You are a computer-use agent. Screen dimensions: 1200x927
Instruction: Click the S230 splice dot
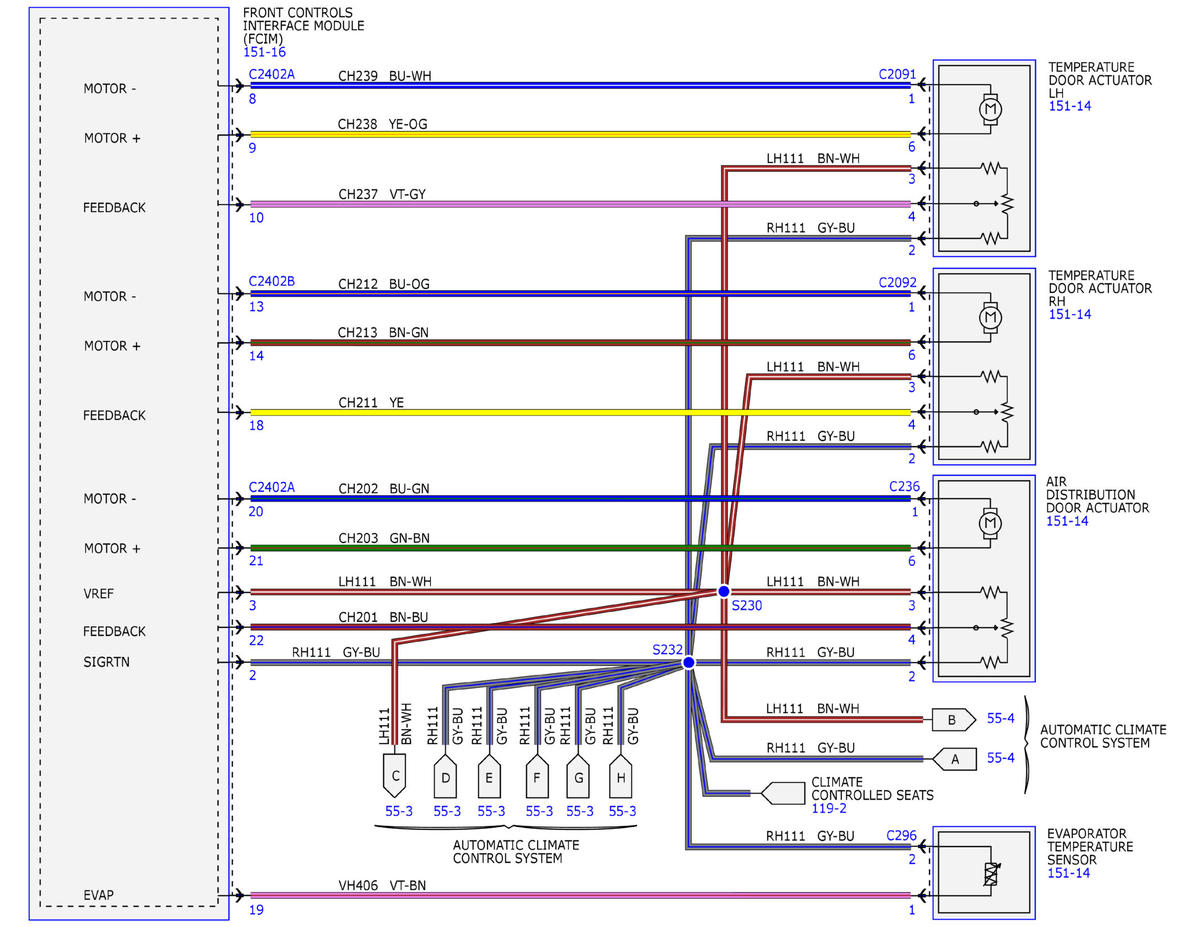(724, 592)
